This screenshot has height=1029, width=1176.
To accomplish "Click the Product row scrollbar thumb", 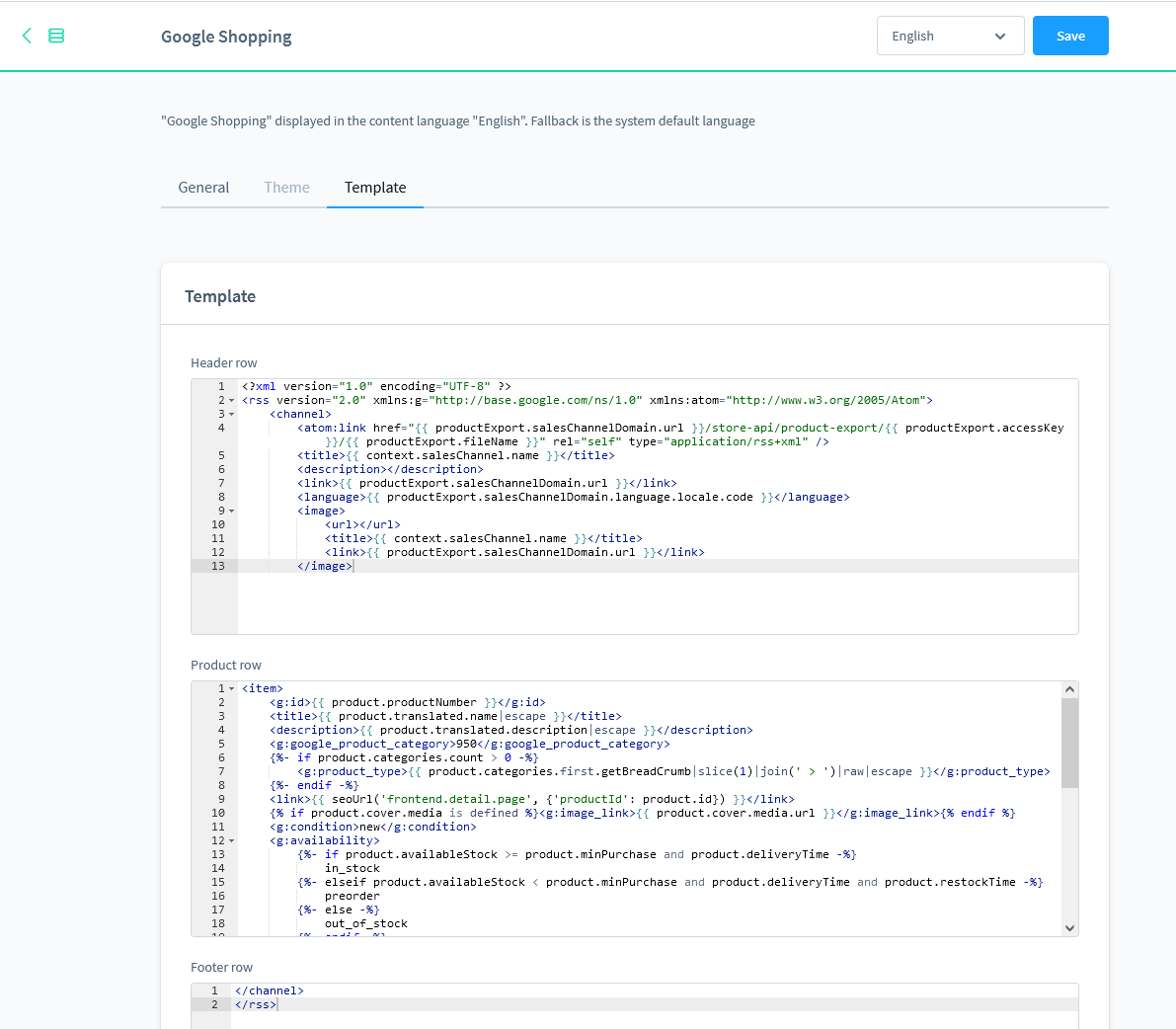I will pyautogui.click(x=1069, y=743).
